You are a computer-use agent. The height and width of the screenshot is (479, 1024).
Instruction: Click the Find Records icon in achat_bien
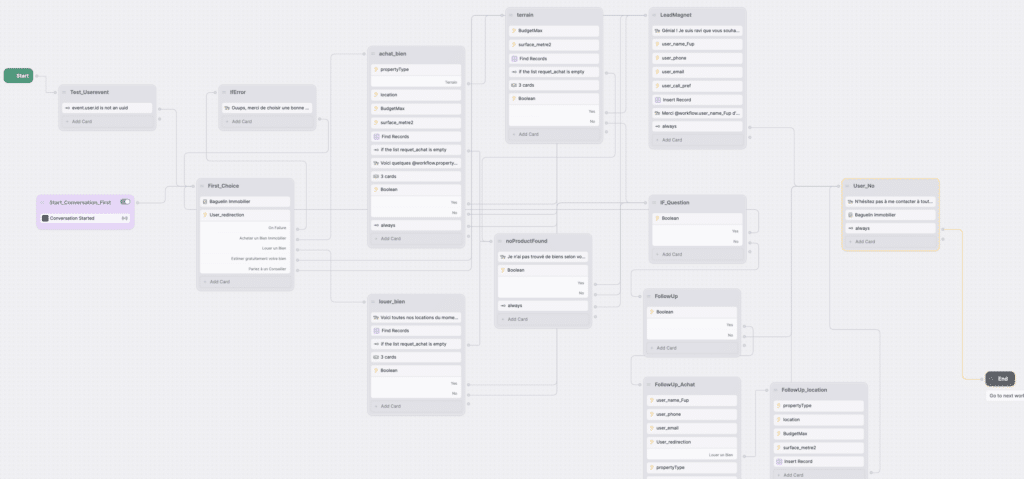(x=375, y=136)
